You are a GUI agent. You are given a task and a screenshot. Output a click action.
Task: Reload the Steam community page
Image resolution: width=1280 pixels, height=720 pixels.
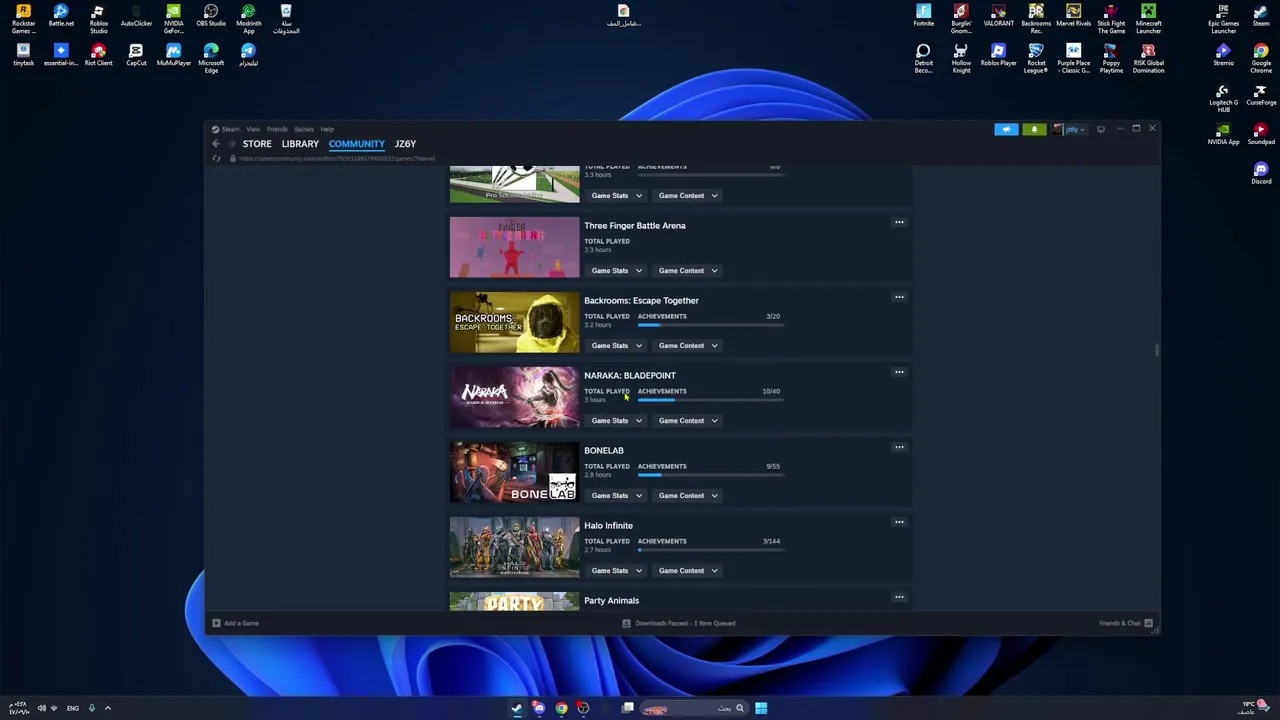click(216, 159)
